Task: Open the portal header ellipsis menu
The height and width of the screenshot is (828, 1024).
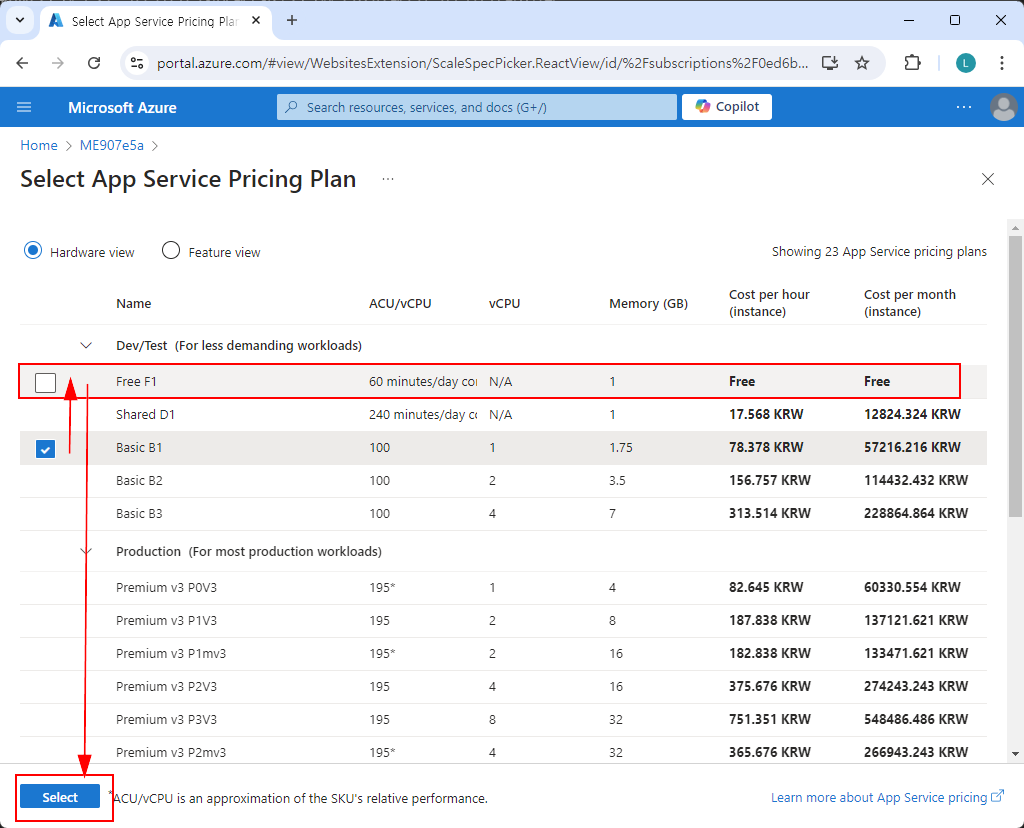Action: click(964, 107)
